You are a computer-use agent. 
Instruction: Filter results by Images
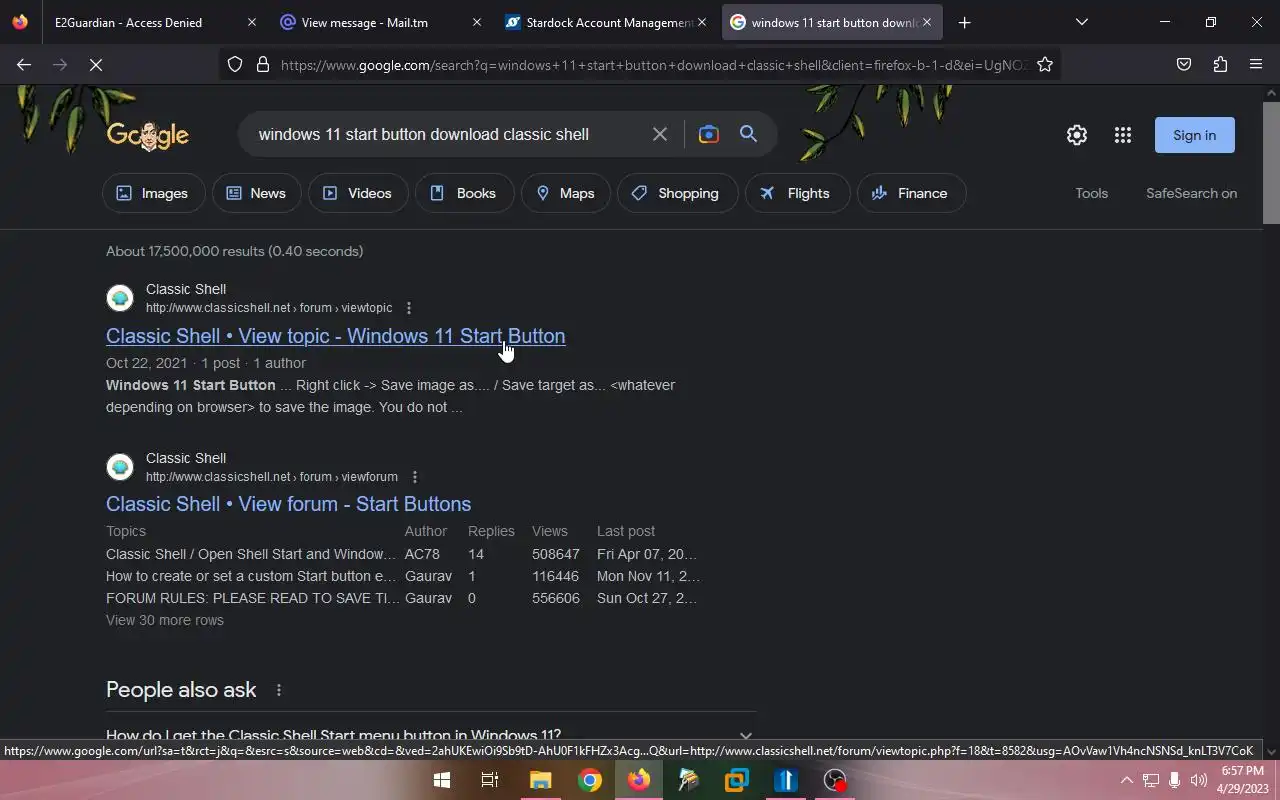click(153, 193)
